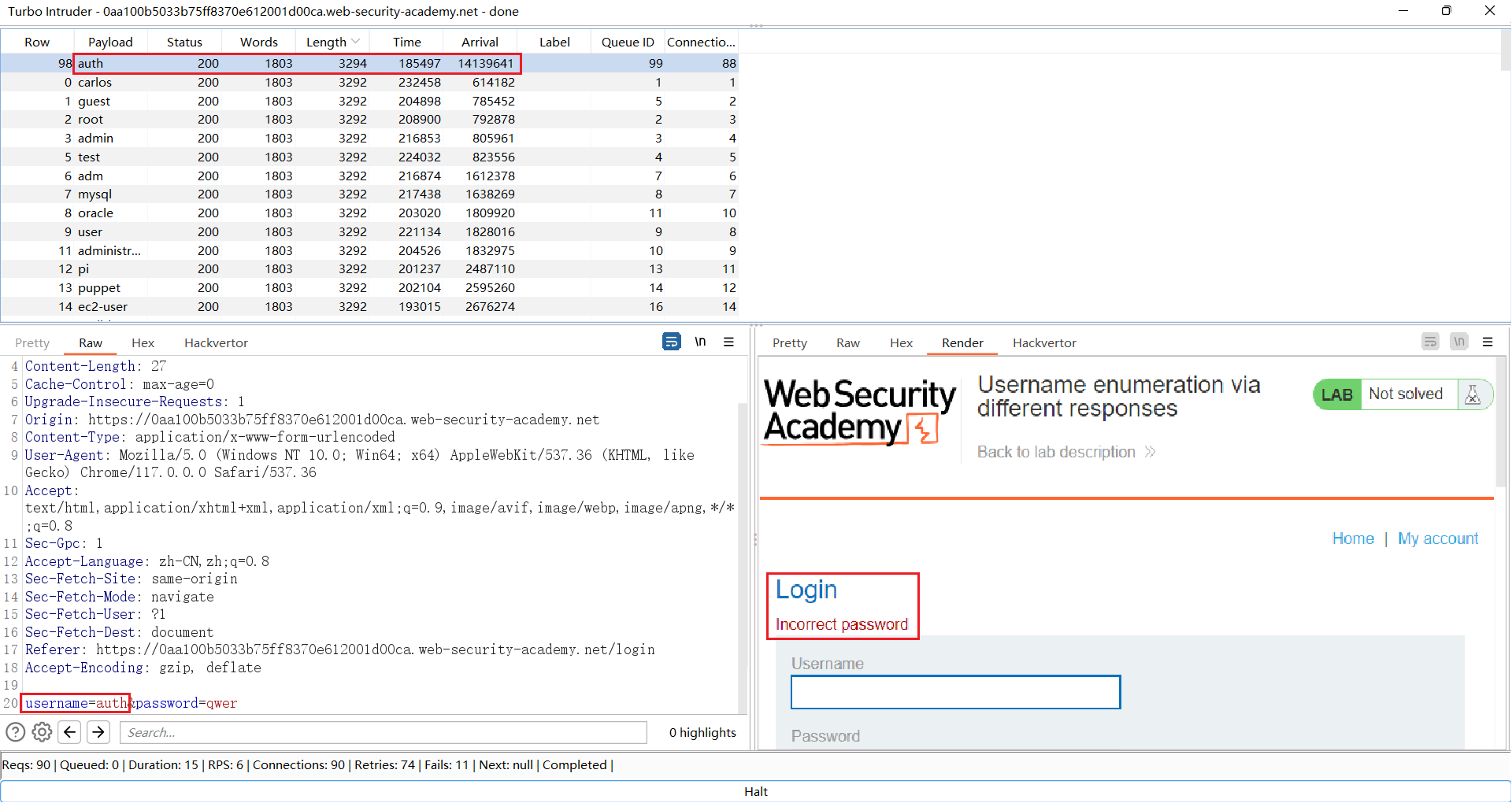Open request Hackvertor tab

(x=216, y=342)
